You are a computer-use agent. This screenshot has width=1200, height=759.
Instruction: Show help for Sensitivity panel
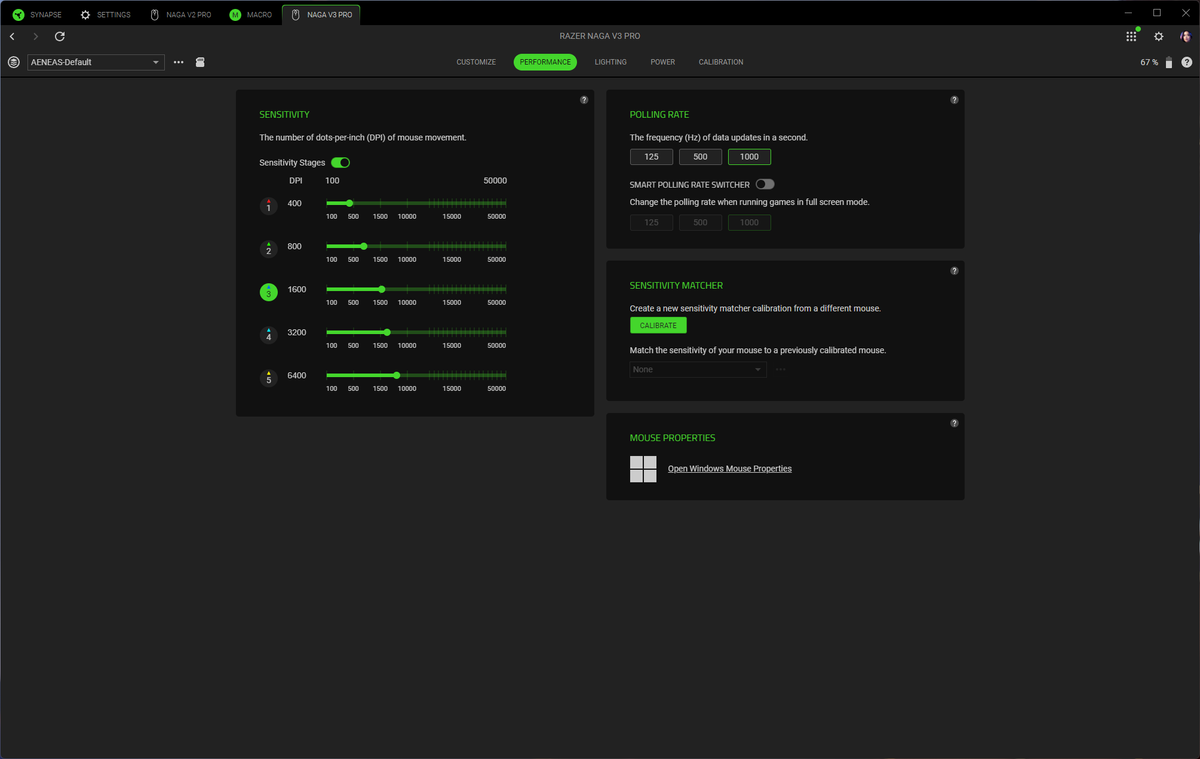click(584, 100)
